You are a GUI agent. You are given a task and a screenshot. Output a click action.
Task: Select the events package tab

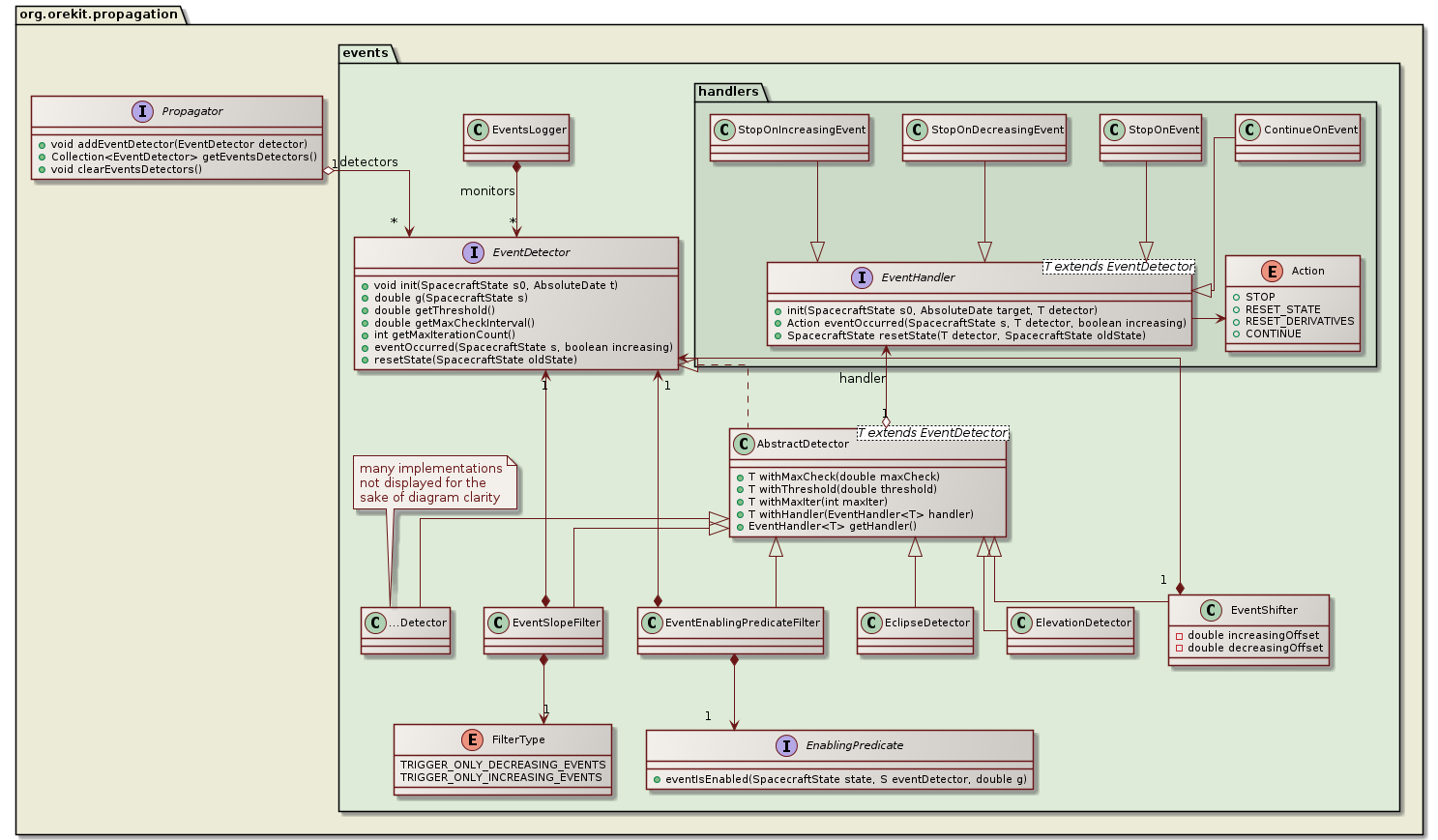(x=366, y=53)
